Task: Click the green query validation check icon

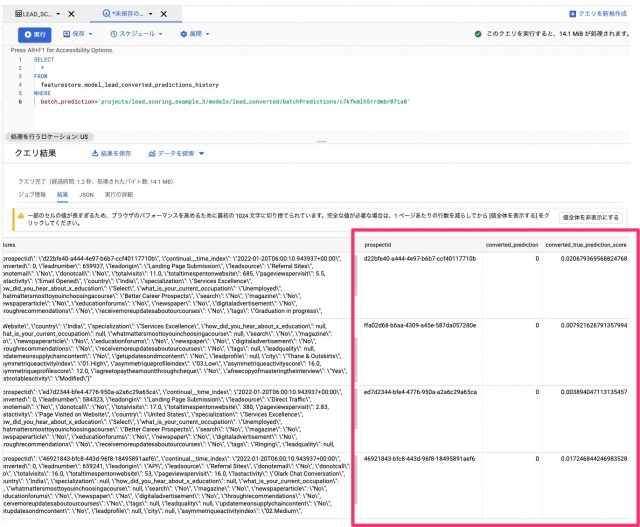Action: click(478, 34)
